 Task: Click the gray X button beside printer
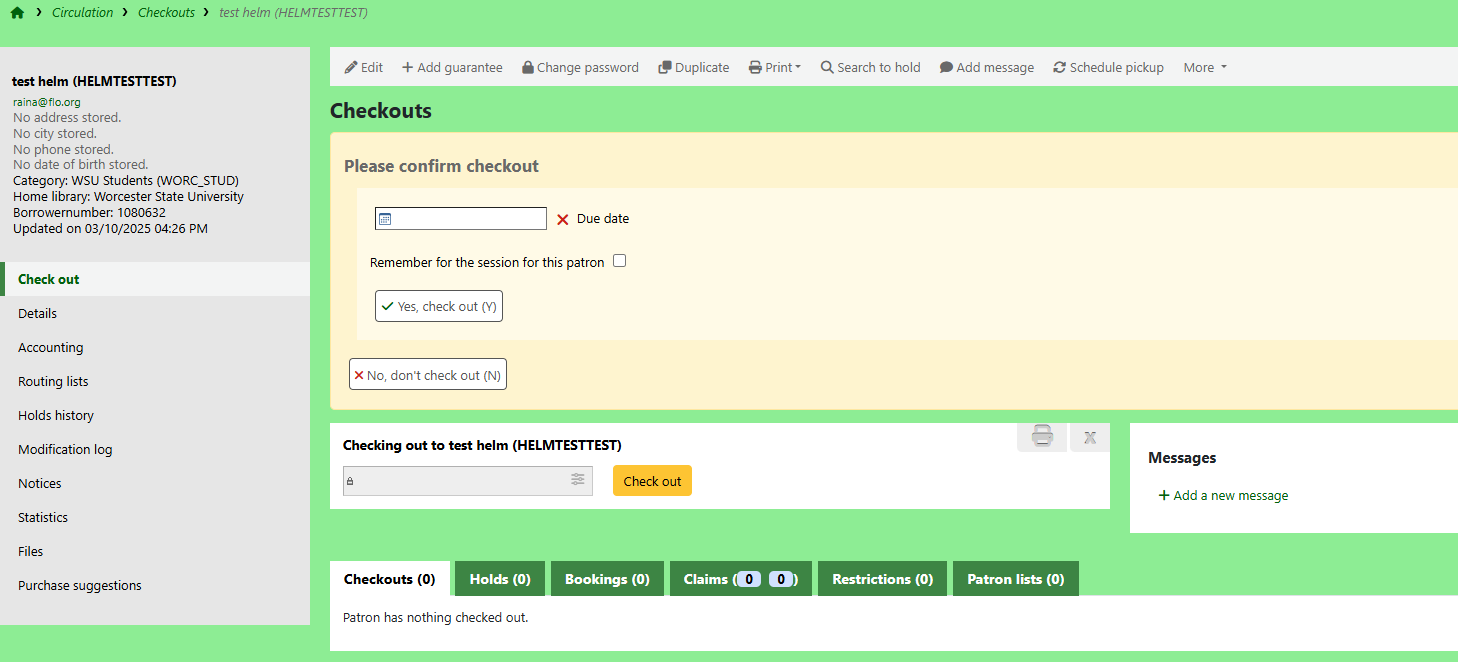pos(1090,437)
